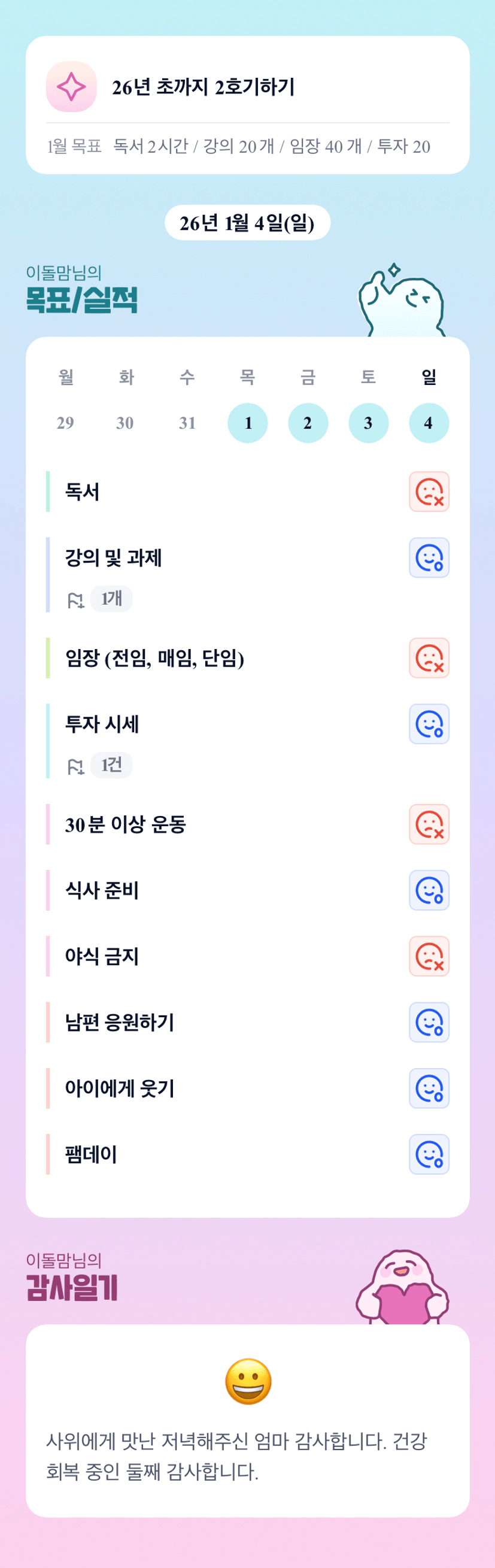
Task: Click the flag icon beside 1개
Action: pos(75,600)
